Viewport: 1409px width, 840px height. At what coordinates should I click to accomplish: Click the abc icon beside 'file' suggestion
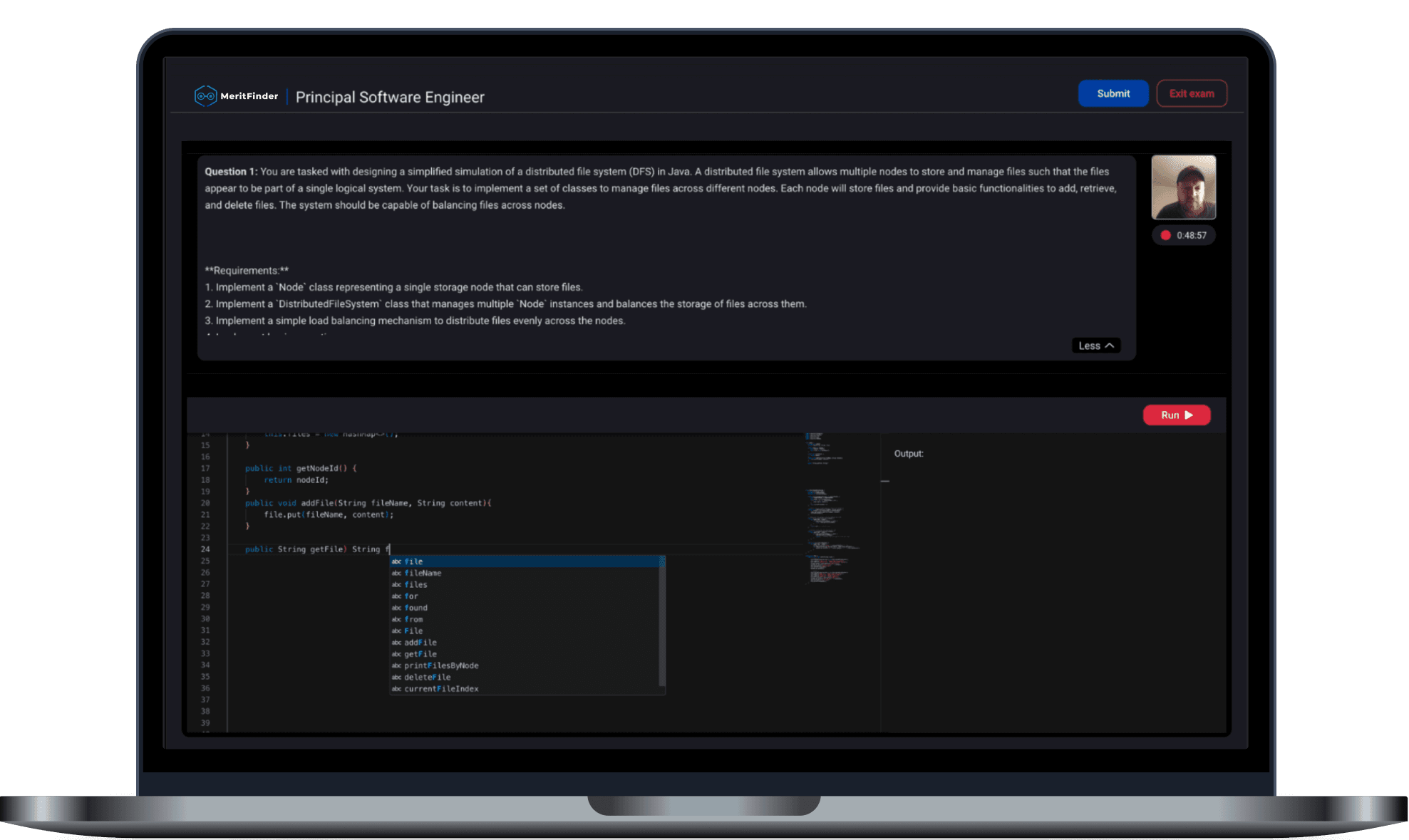[x=396, y=562]
